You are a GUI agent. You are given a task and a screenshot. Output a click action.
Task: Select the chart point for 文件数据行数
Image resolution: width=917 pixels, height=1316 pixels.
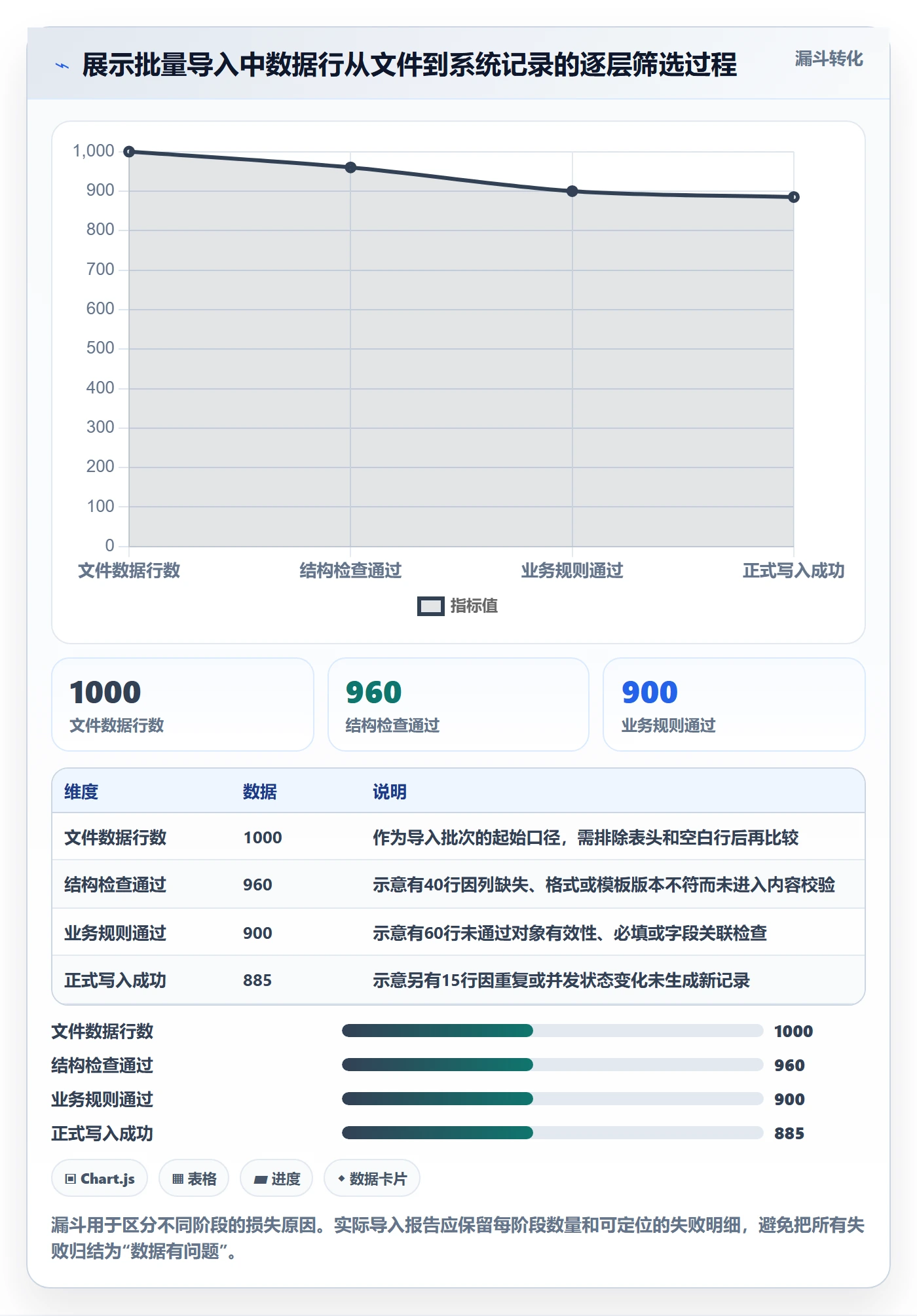(130, 152)
